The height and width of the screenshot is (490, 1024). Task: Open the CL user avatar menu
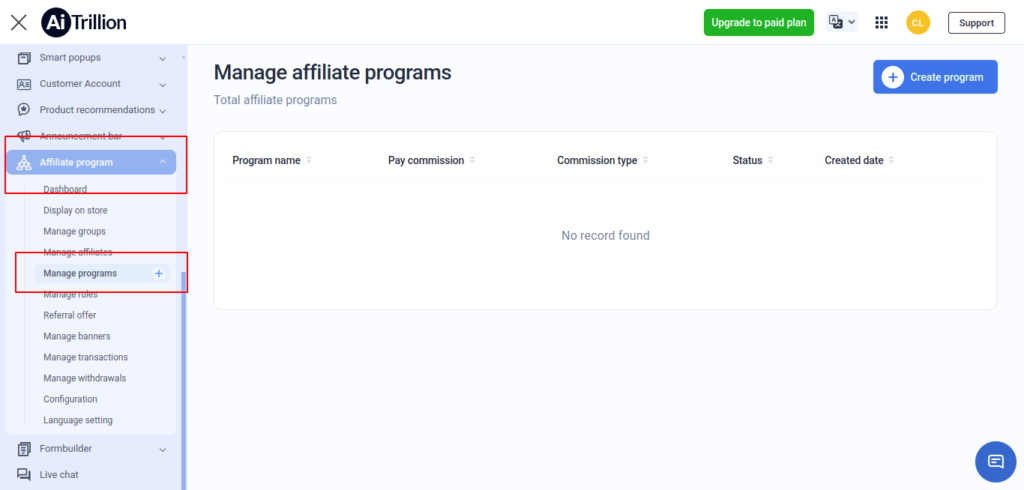point(918,23)
